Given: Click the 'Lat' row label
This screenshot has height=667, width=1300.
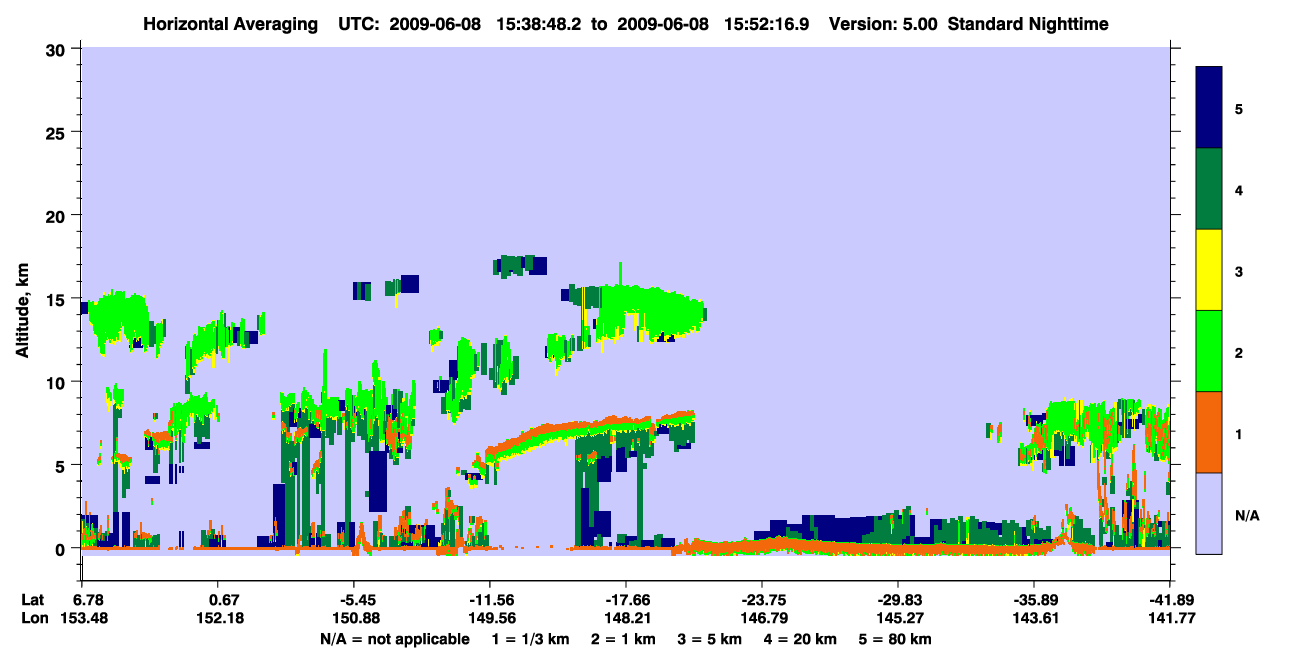Looking at the screenshot, I should click(x=33, y=599).
